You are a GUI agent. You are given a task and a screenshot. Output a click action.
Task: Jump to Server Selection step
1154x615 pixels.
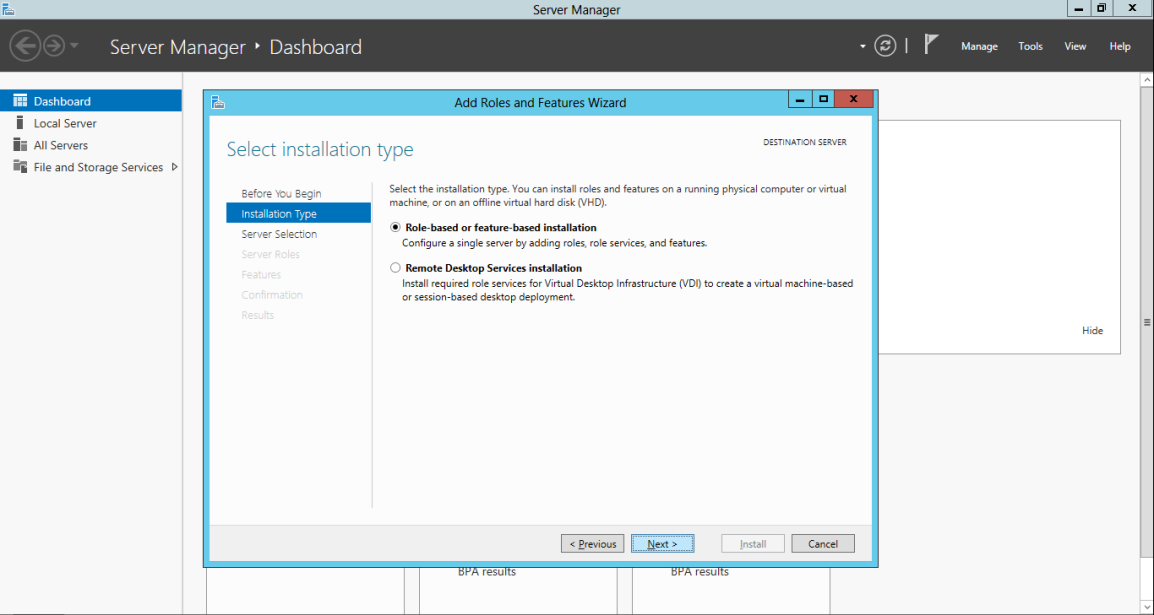[x=279, y=234]
